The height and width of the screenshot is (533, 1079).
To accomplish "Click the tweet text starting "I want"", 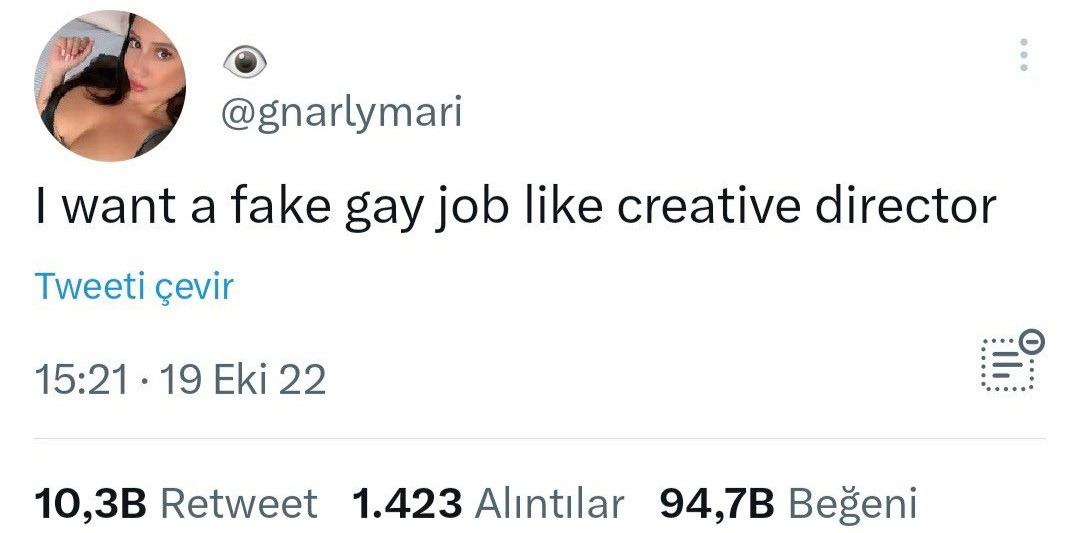I will pyautogui.click(x=515, y=207).
